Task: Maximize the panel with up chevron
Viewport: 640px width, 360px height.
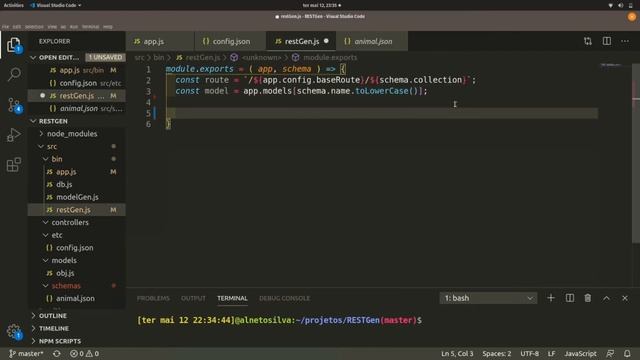Action: 607,298
